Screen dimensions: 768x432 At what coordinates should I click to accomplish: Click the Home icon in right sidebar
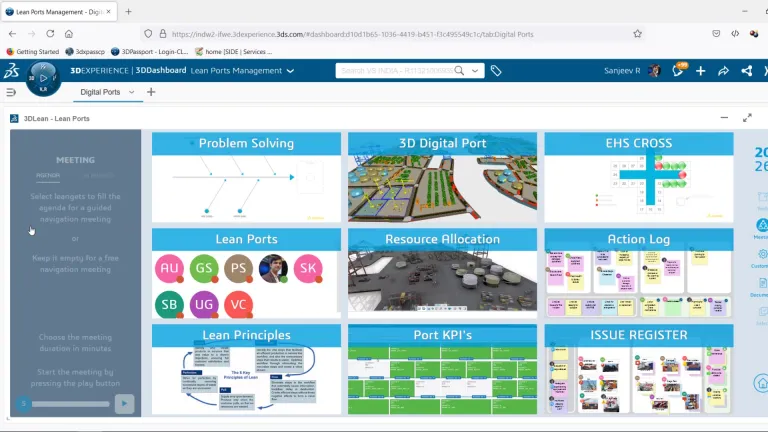(761, 383)
